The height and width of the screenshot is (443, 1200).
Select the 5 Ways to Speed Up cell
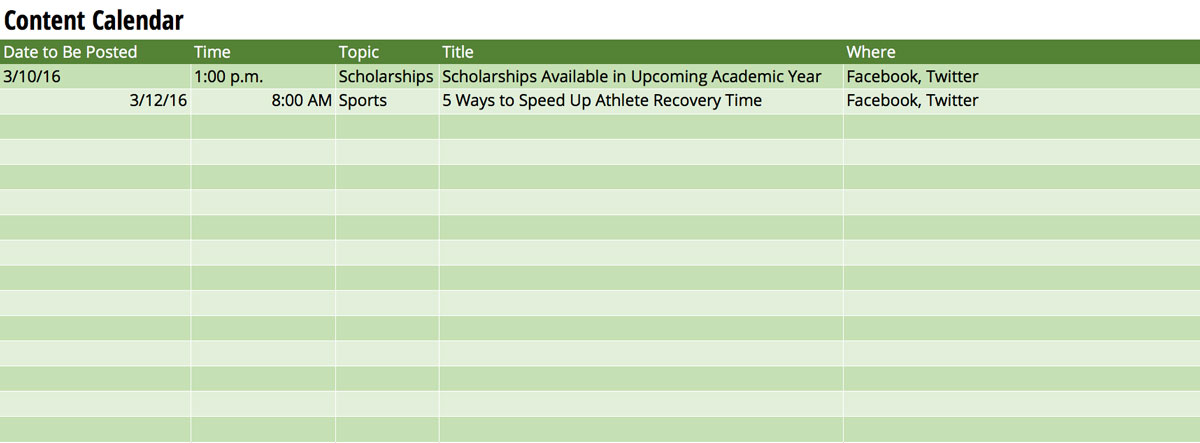601,101
